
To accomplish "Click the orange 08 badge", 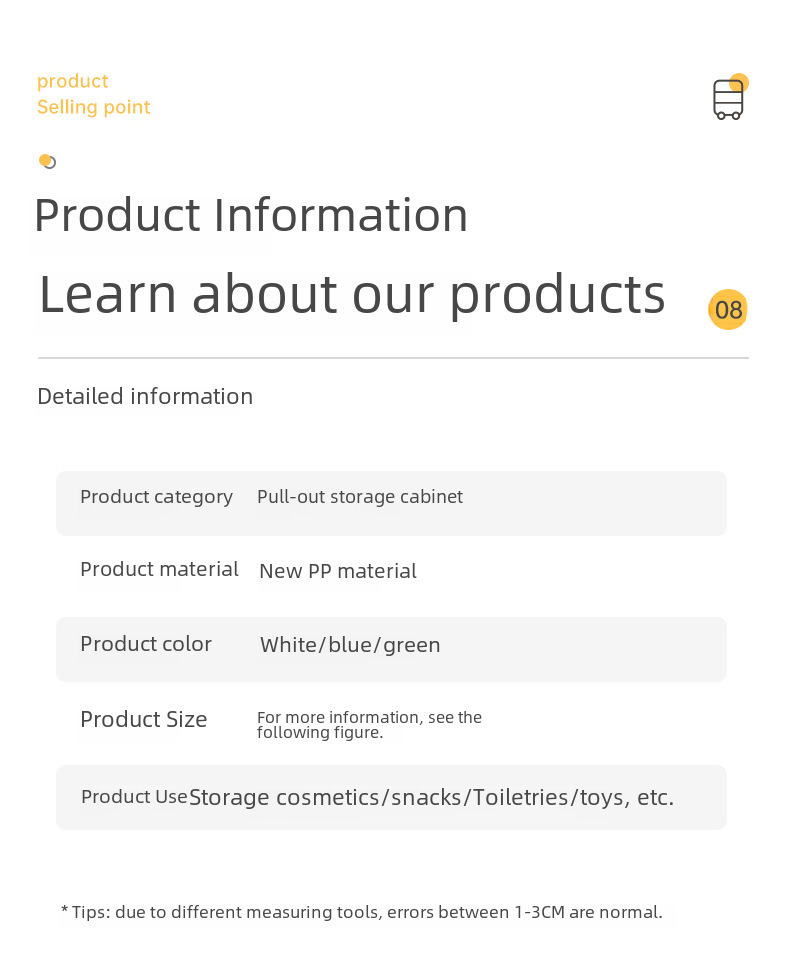I will pos(728,310).
